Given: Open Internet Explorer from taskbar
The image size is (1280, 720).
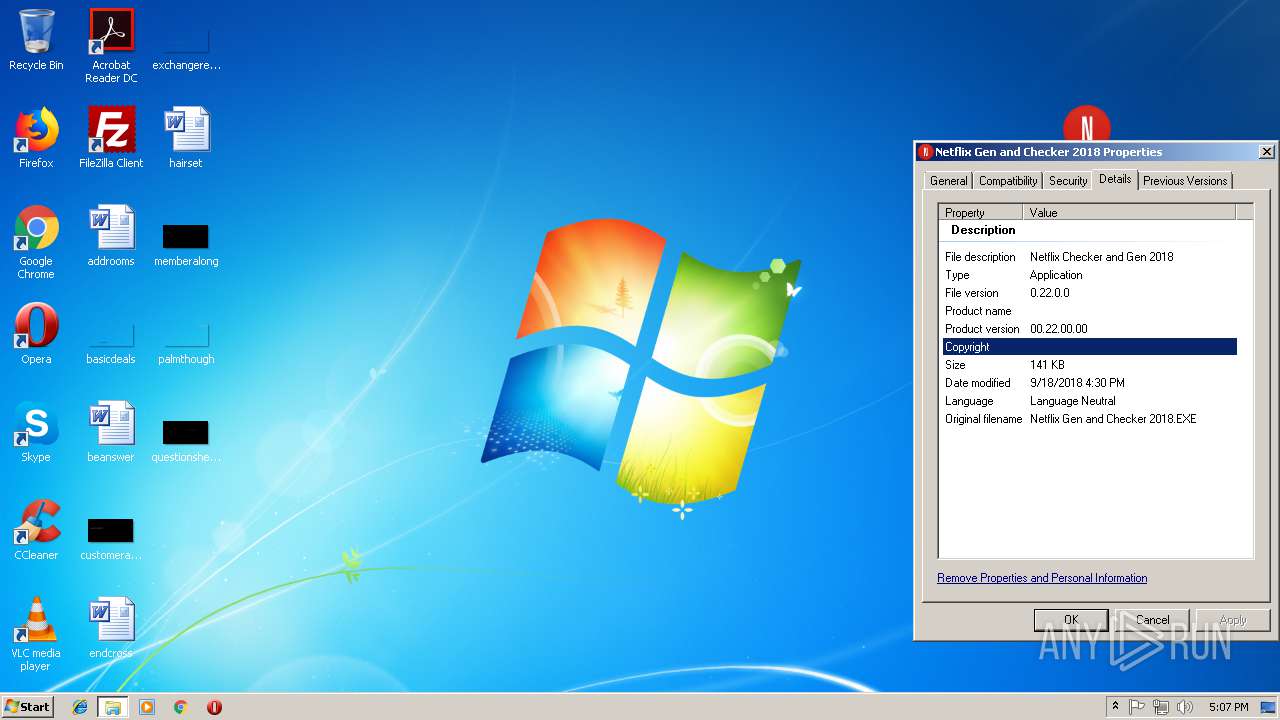Looking at the screenshot, I should click(x=80, y=707).
